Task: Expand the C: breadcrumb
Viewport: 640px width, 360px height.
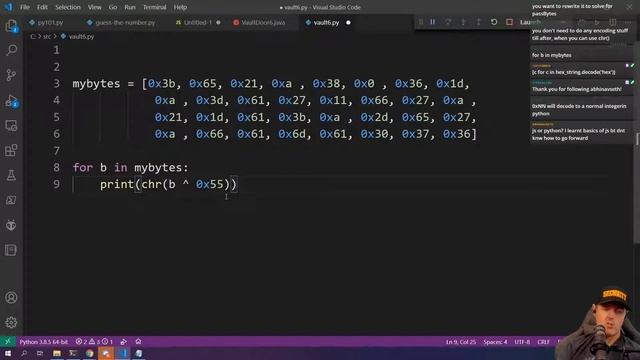Action: [33, 36]
